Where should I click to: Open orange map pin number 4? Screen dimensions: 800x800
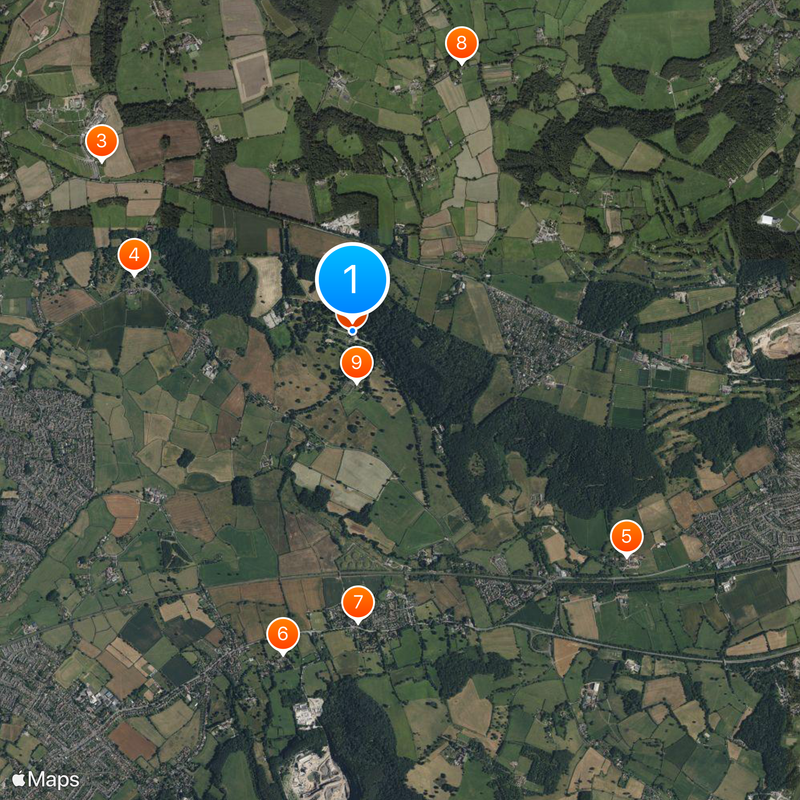[134, 256]
